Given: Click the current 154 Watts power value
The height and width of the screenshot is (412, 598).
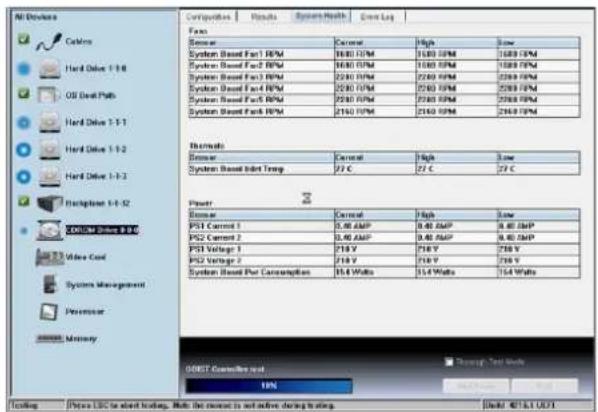Looking at the screenshot, I should [355, 272].
